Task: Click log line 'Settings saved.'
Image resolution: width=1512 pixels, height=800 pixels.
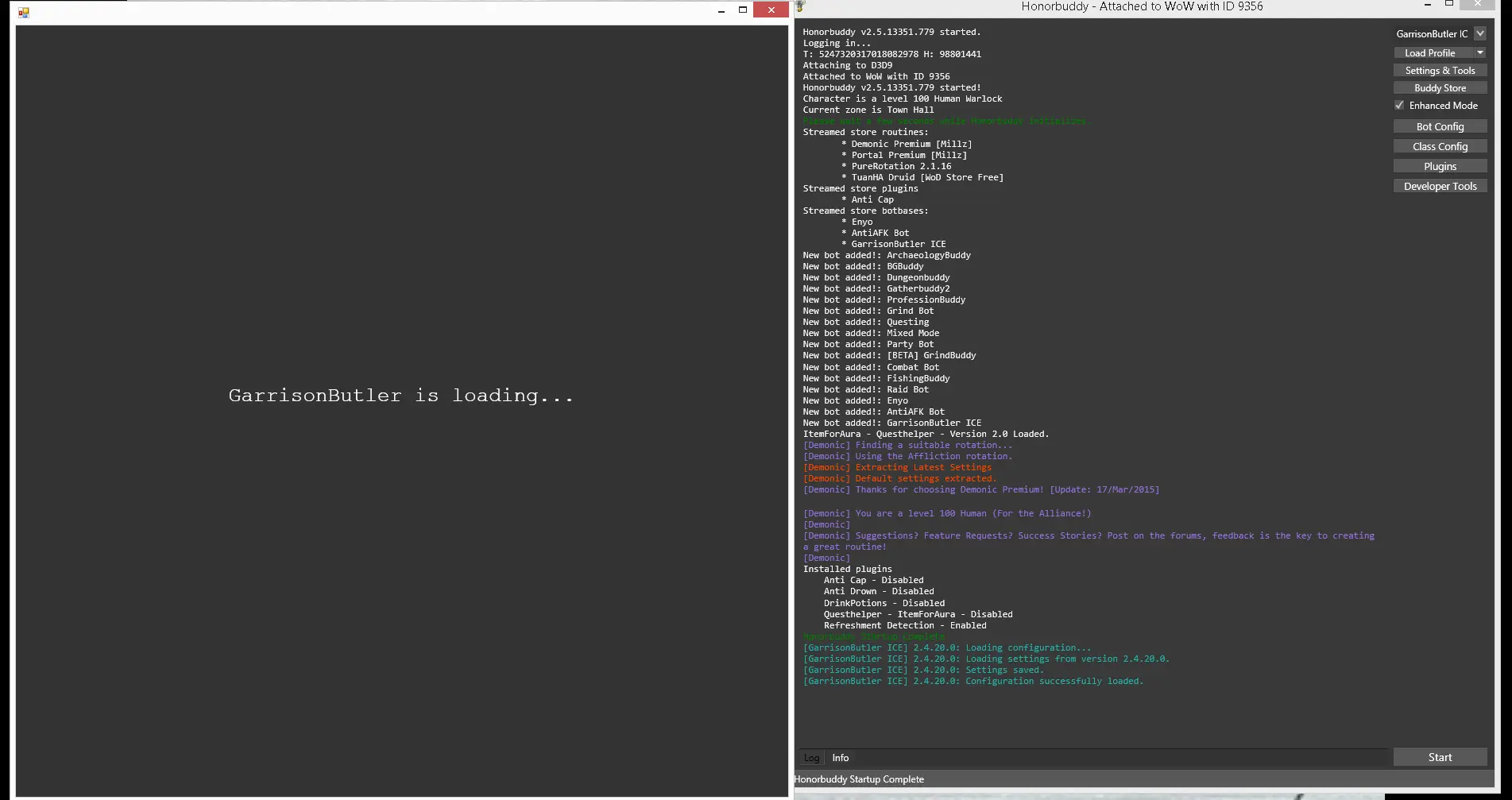Action: pyautogui.click(x=923, y=671)
